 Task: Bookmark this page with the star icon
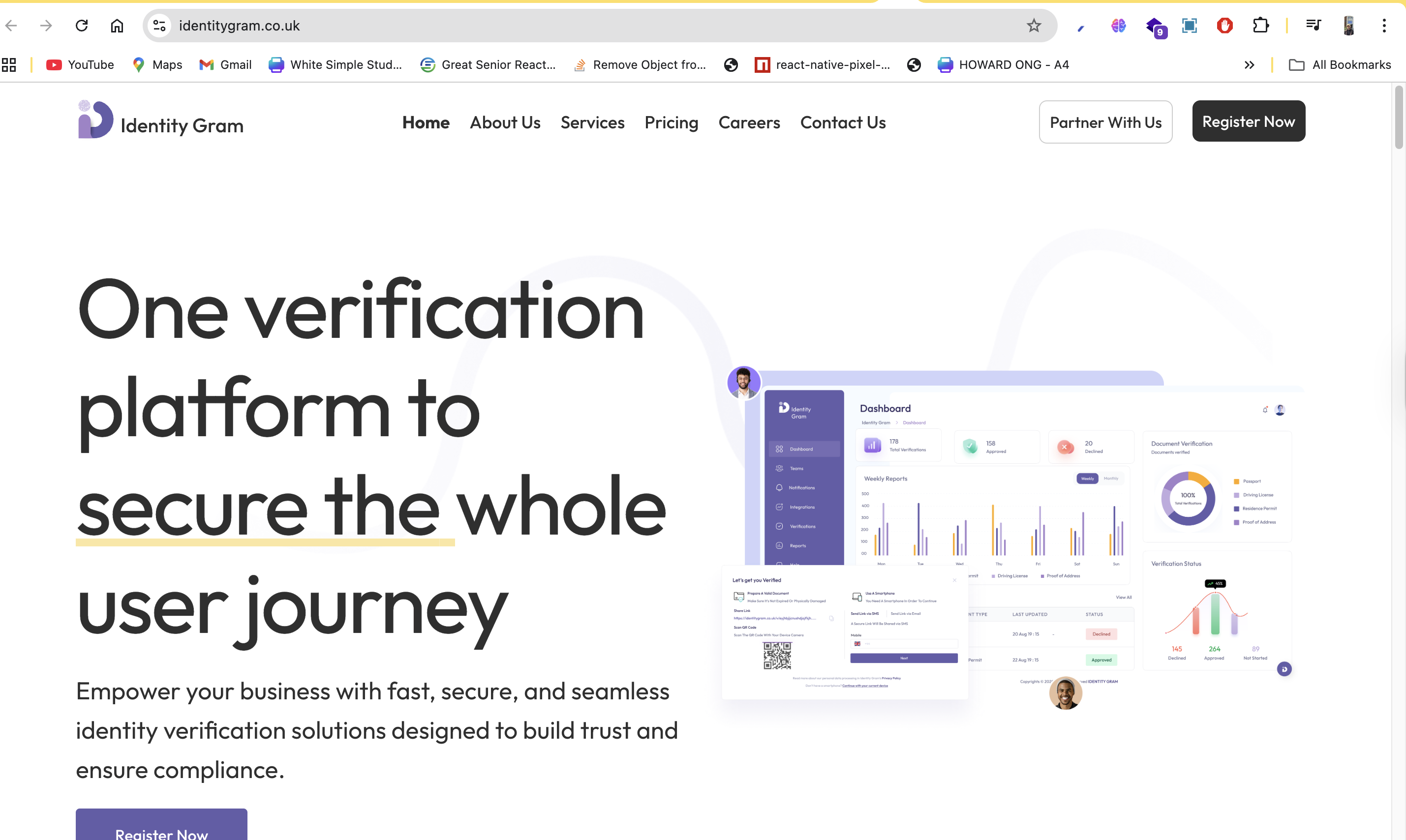[1034, 26]
